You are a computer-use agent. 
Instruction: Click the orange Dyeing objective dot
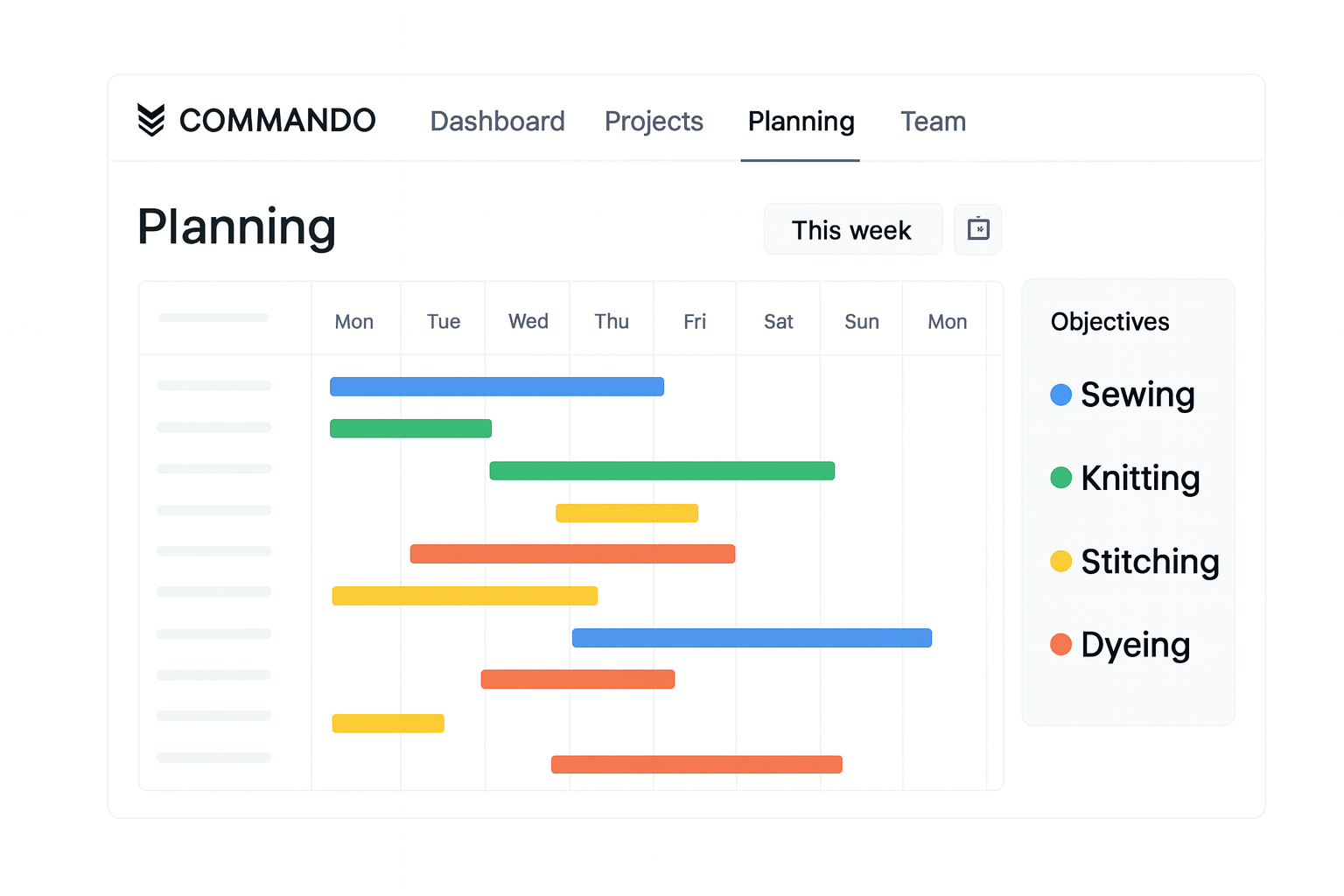coord(1060,645)
